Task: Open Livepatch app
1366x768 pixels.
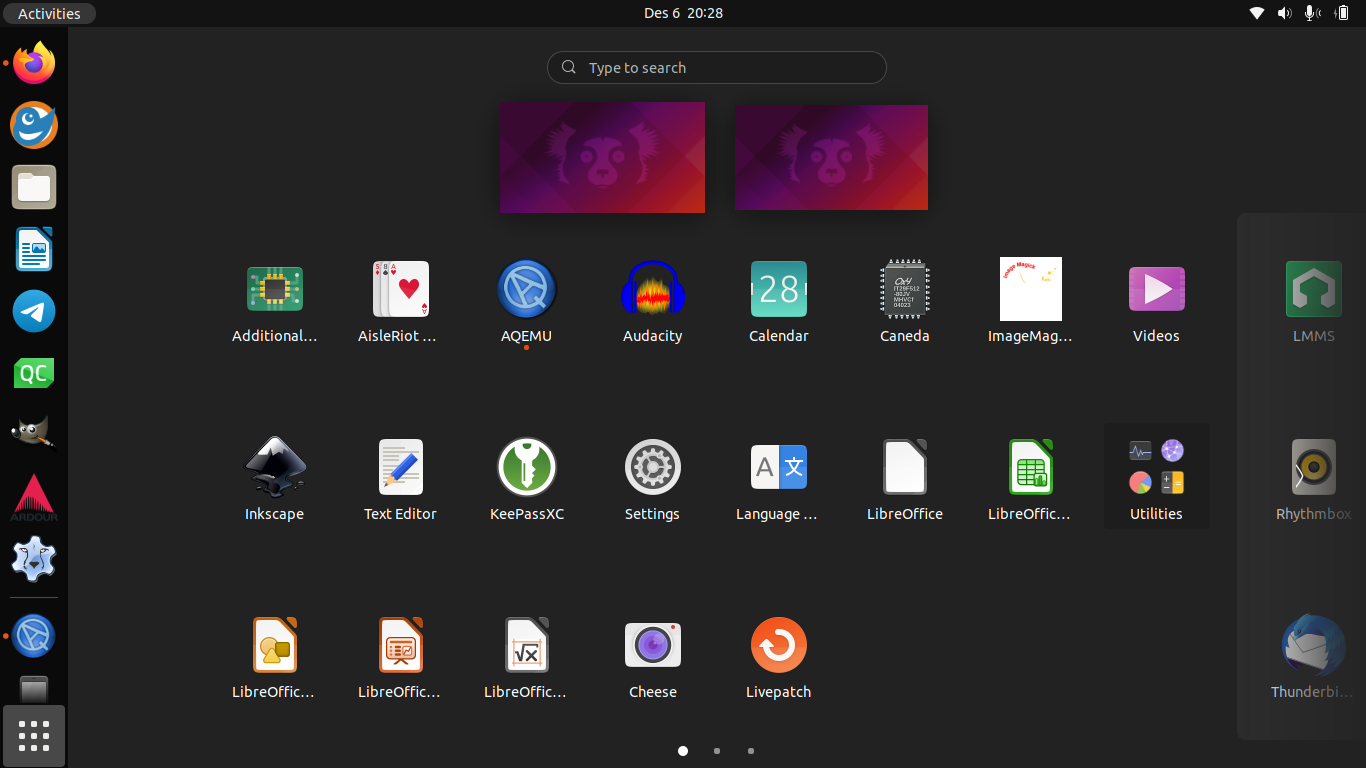Action: pyautogui.click(x=779, y=658)
